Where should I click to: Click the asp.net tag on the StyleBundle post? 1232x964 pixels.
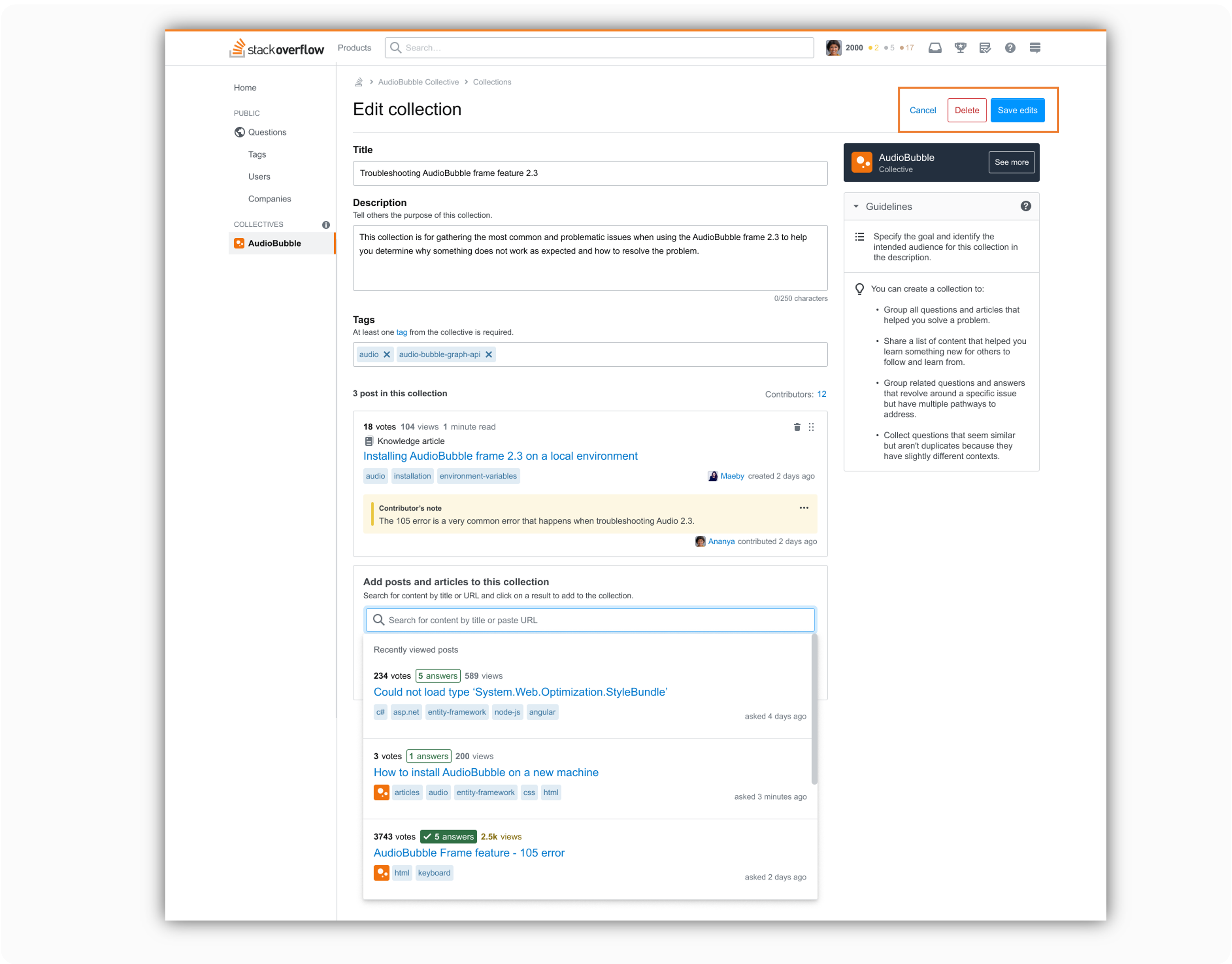[405, 712]
